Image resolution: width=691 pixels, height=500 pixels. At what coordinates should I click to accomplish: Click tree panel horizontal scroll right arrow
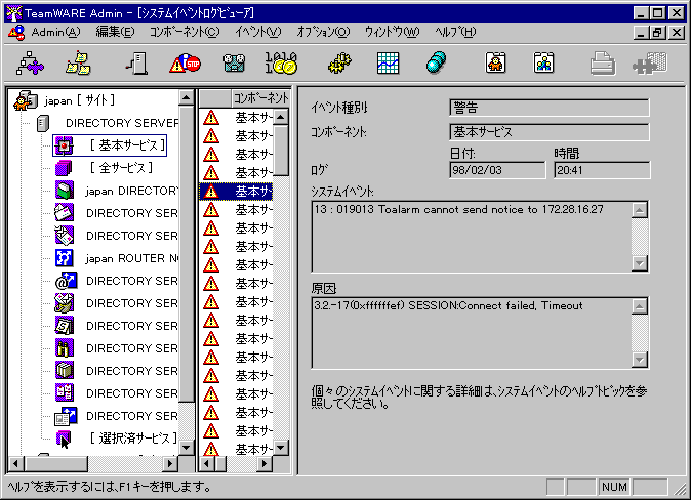point(170,463)
